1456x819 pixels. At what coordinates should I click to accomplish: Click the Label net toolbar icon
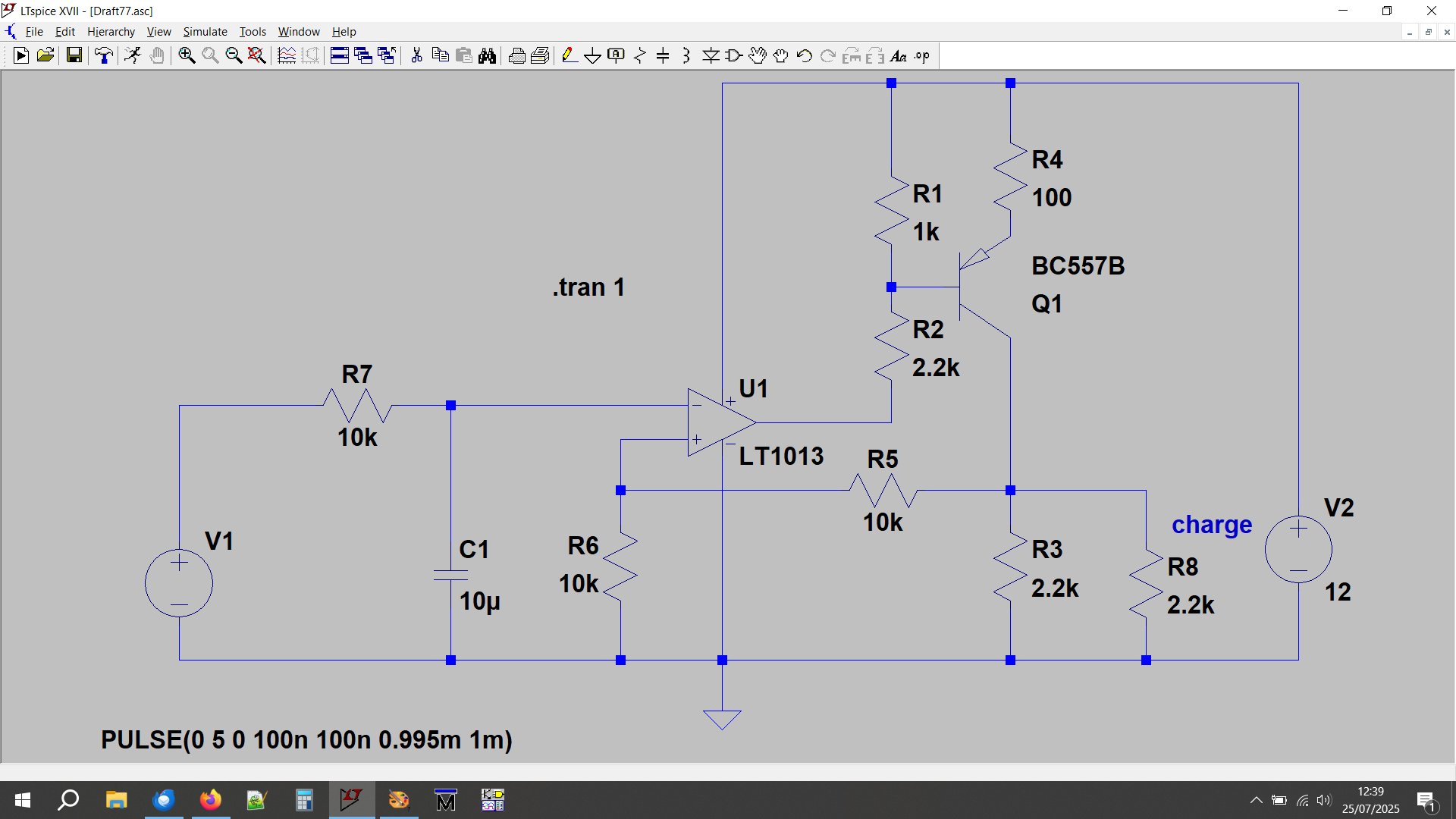(x=616, y=55)
